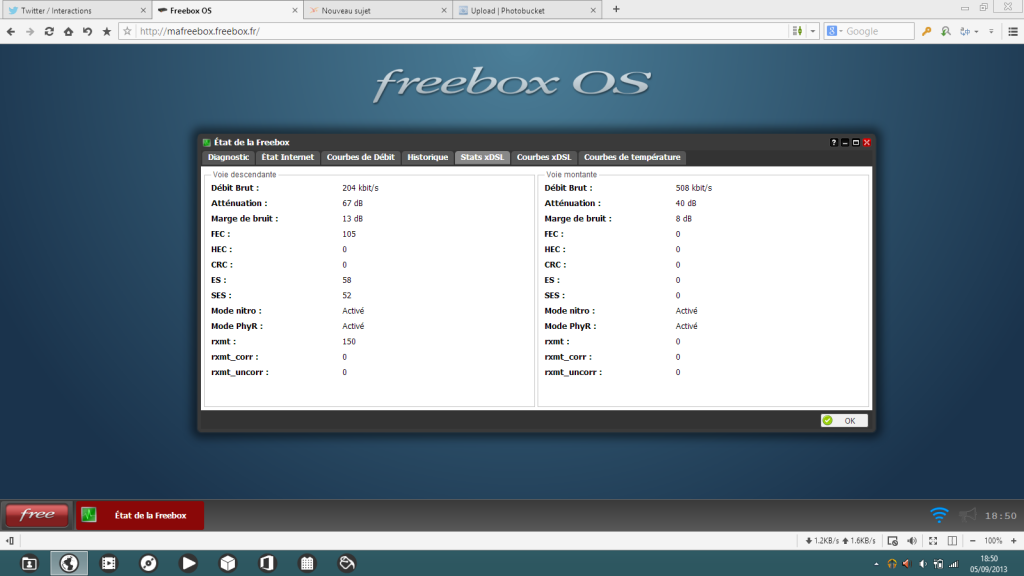Open the cube taskbar icon

click(228, 563)
